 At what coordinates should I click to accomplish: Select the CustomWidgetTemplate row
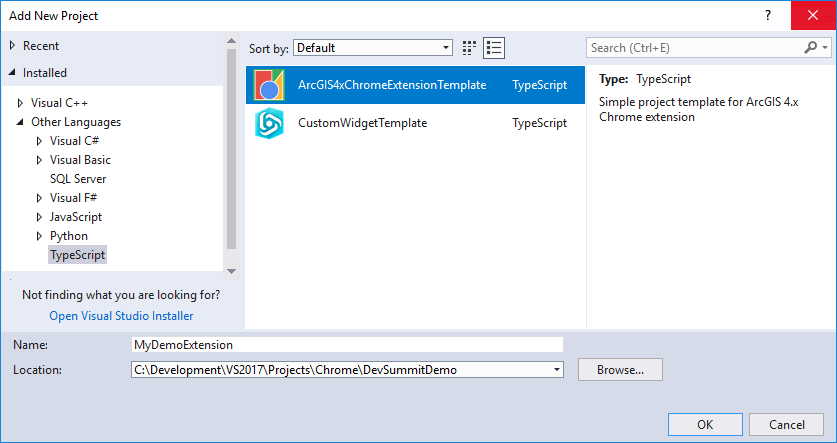pos(415,123)
